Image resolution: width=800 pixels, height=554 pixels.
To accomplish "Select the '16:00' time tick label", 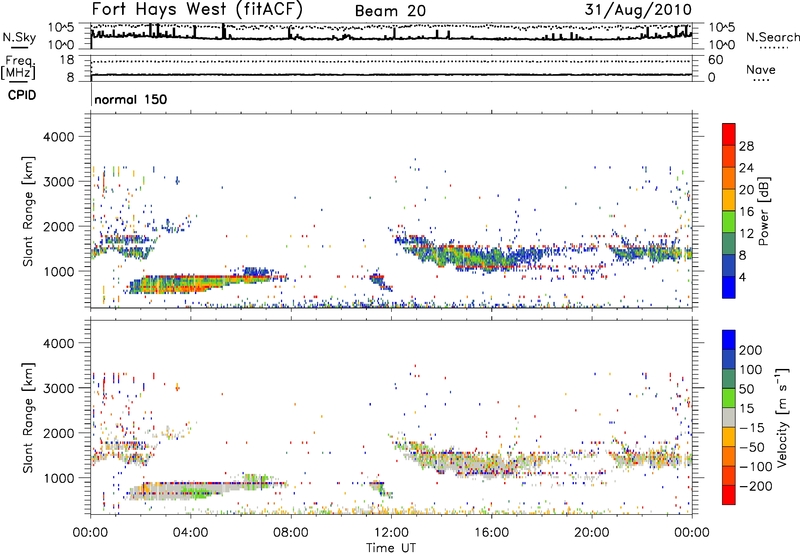I will [491, 533].
